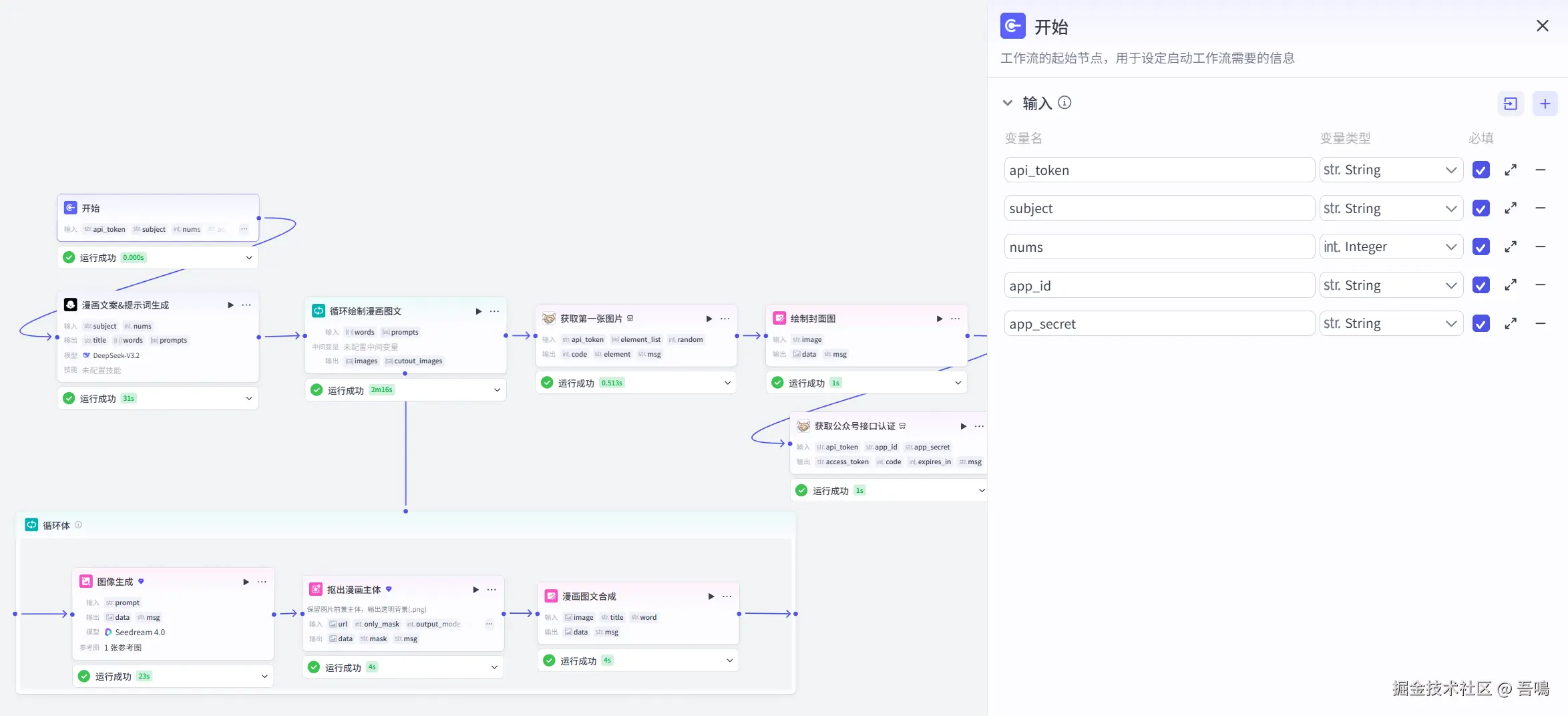The width and height of the screenshot is (1568, 716).
Task: Collapse the 输入 section
Action: coord(1008,103)
